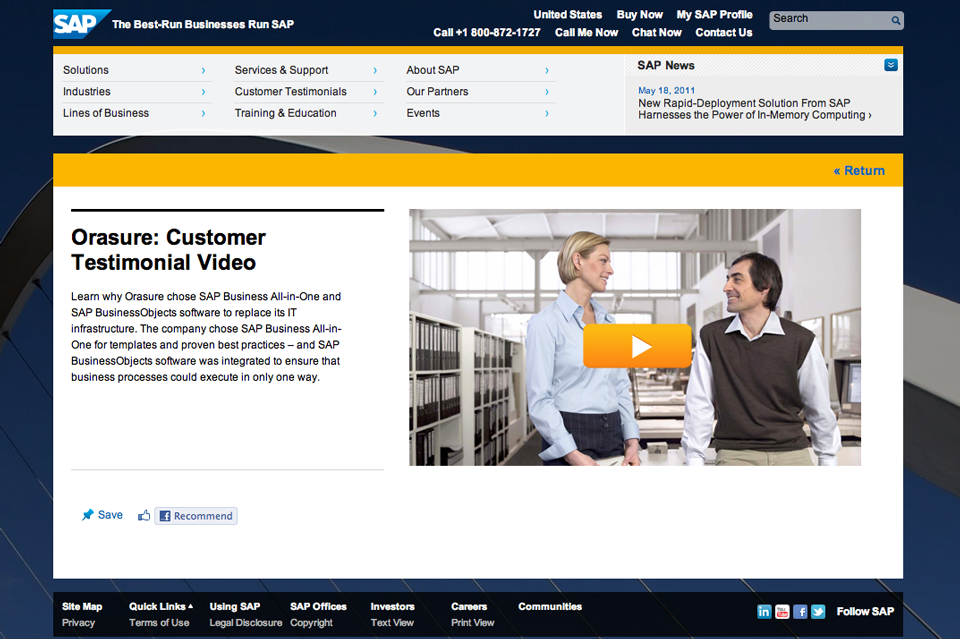This screenshot has height=639, width=960.
Task: Click the Communities footer link
Action: pyautogui.click(x=550, y=607)
